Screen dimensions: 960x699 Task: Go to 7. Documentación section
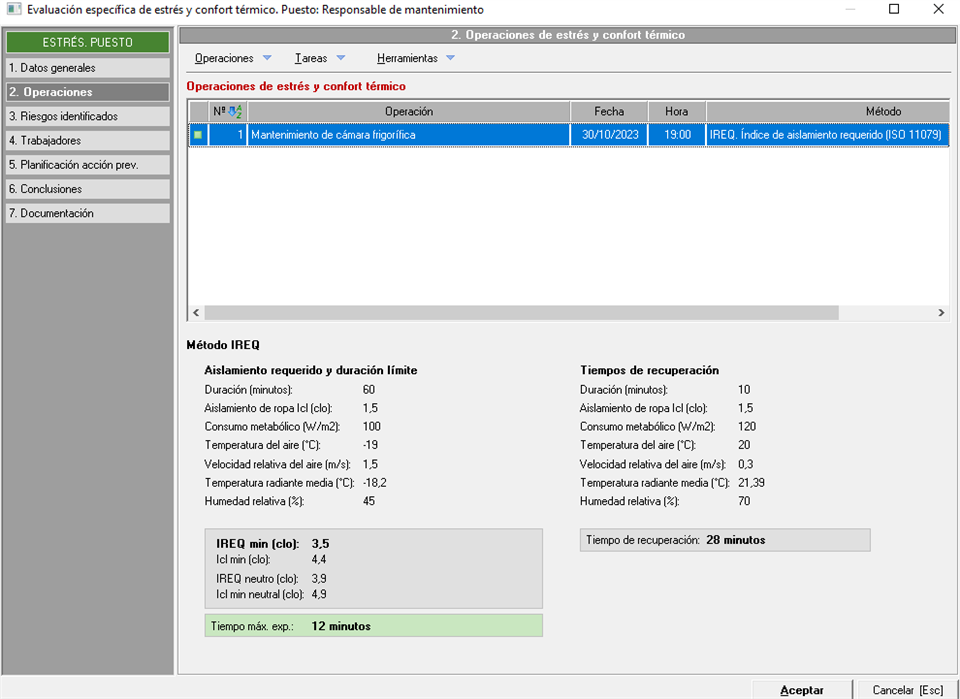point(87,213)
